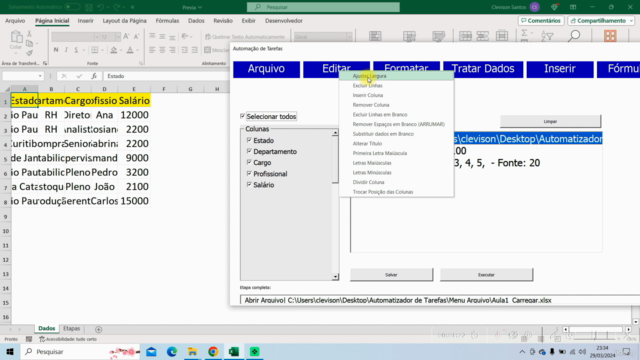
Task: Click the Excel icon in taskbar
Action: coord(234,351)
